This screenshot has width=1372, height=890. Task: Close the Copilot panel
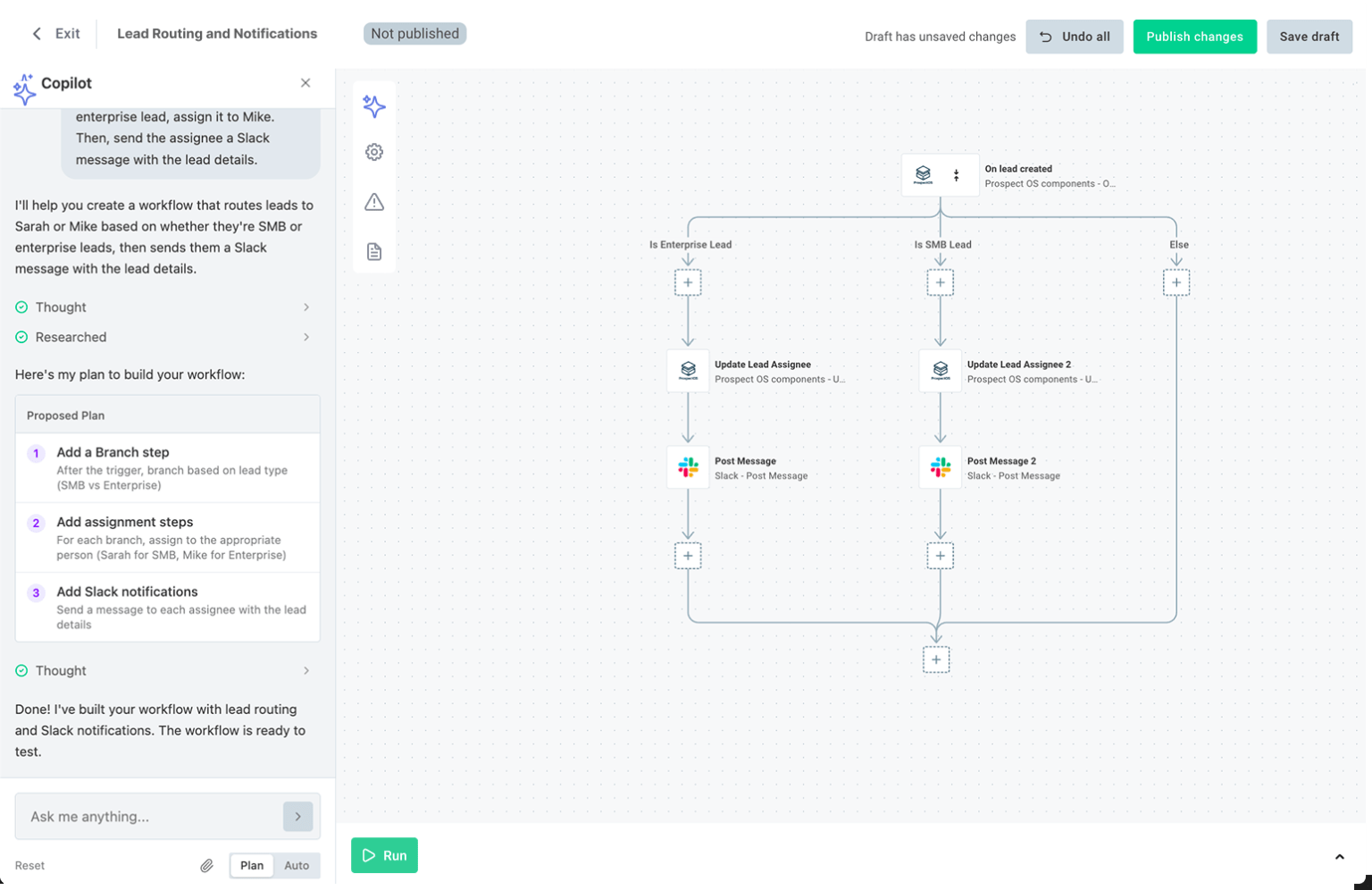tap(305, 83)
